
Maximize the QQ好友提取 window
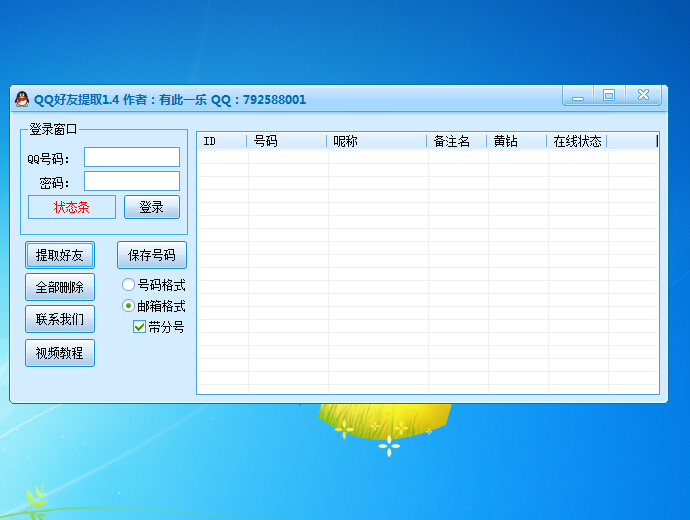click(608, 96)
